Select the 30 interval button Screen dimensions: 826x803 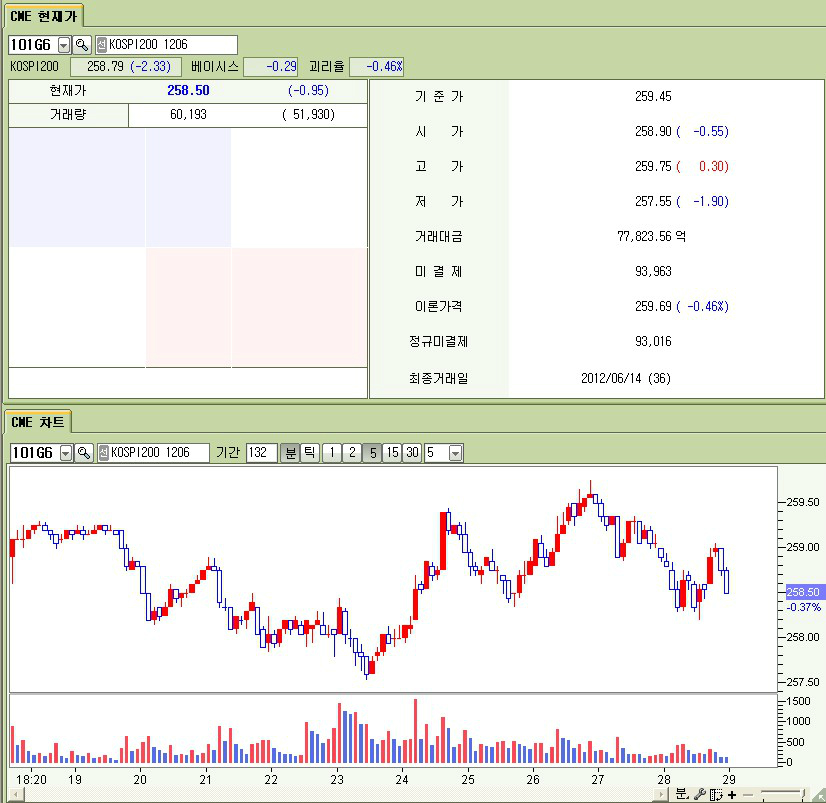point(412,453)
